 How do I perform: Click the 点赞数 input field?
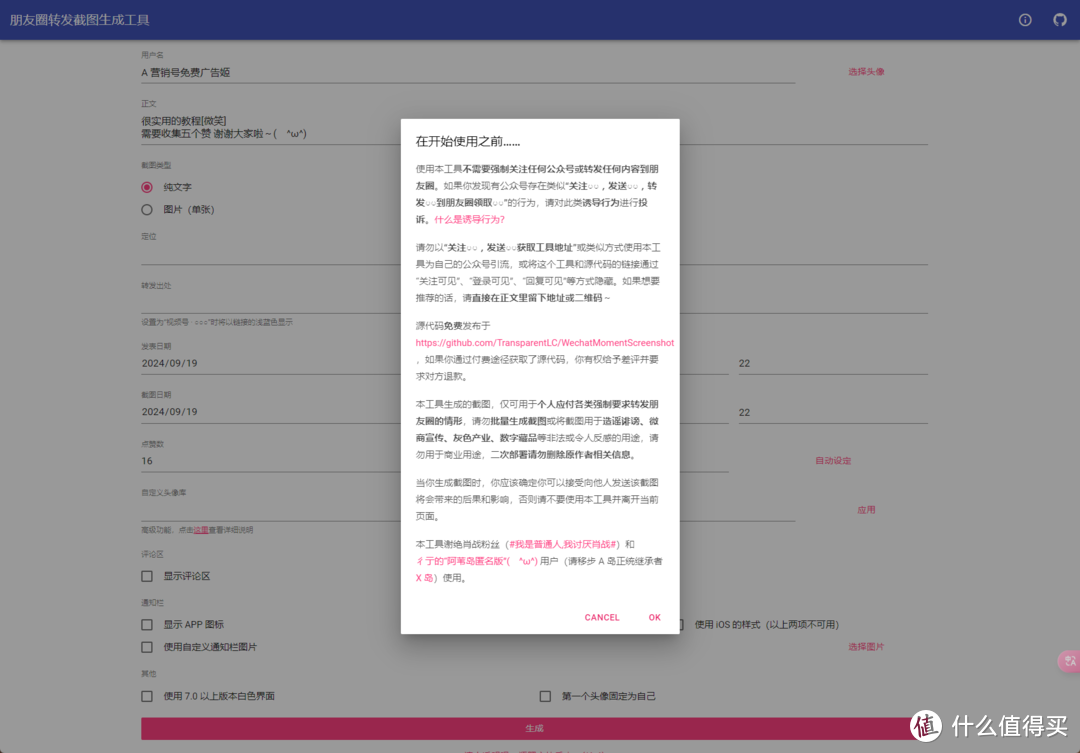click(x=270, y=461)
